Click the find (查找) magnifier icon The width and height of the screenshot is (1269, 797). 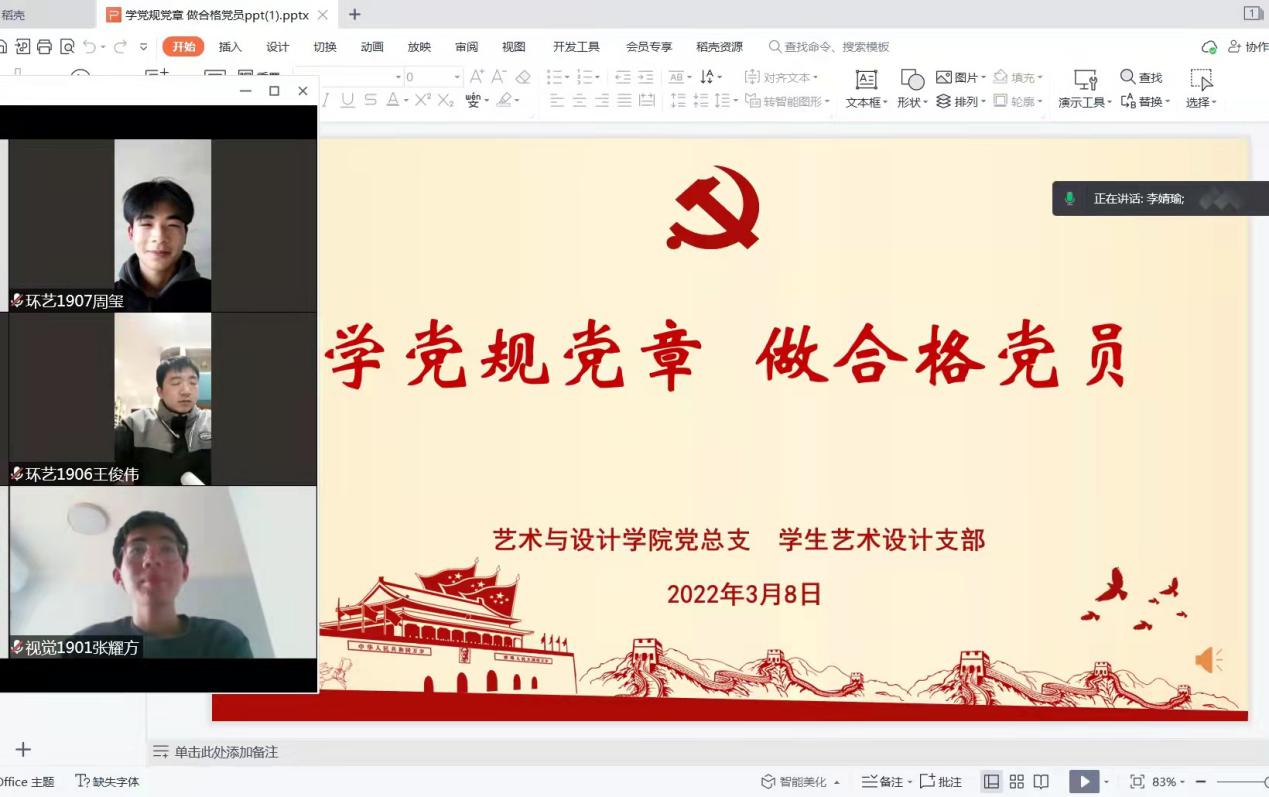[x=1128, y=77]
